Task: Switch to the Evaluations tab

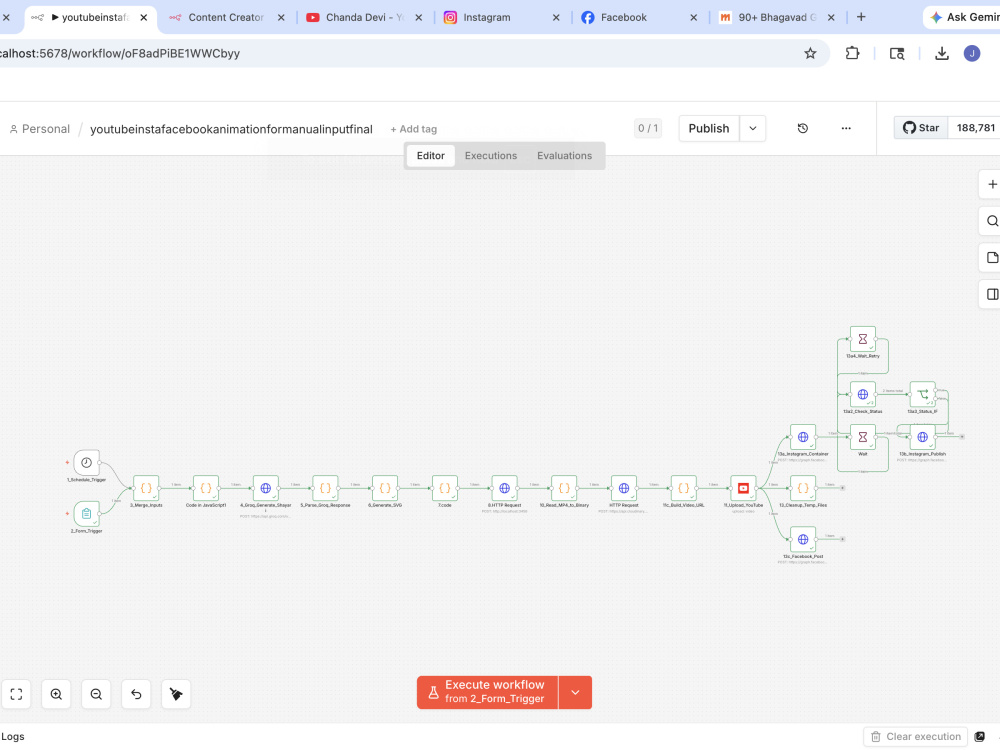Action: 564,156
